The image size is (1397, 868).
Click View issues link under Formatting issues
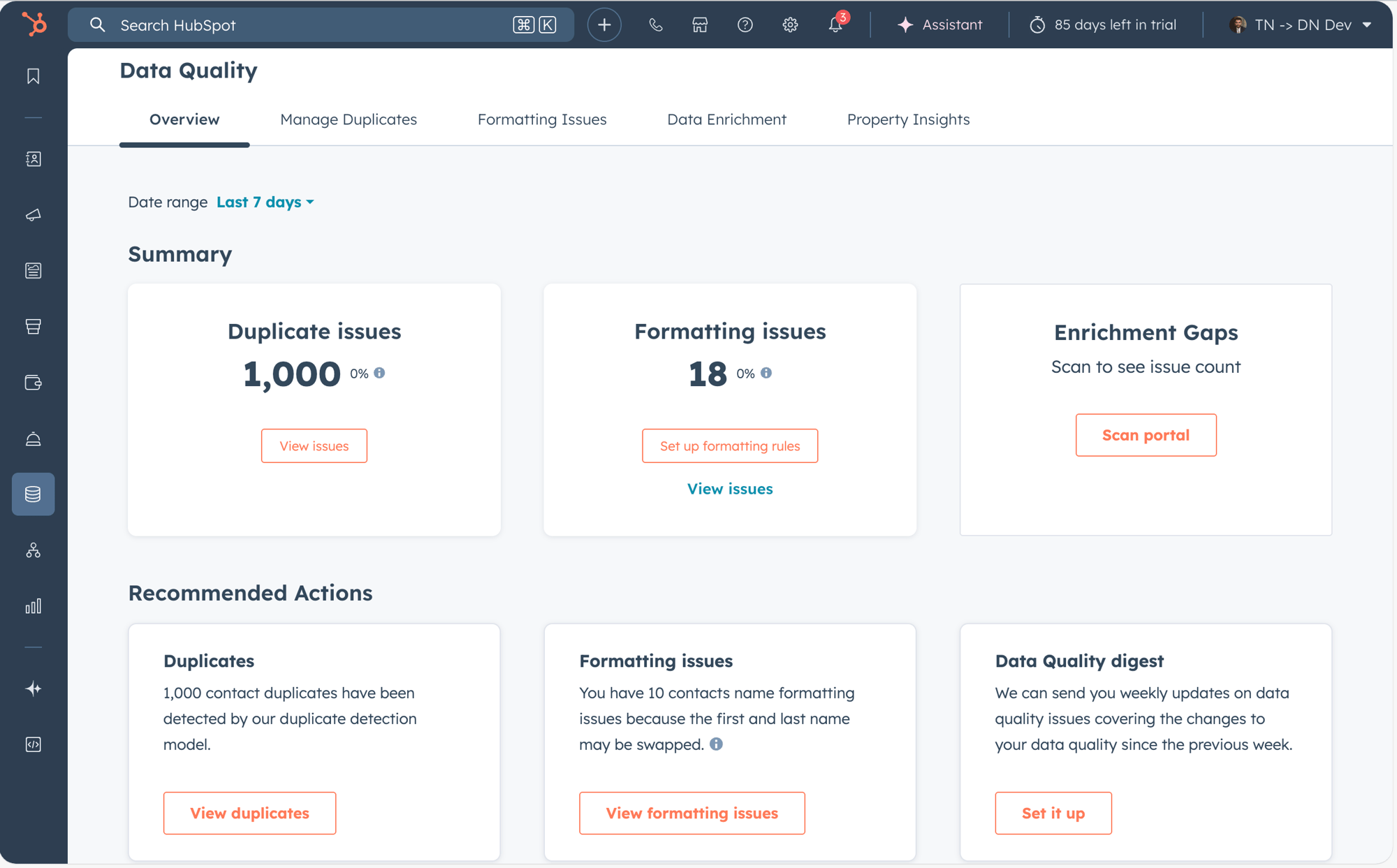729,489
